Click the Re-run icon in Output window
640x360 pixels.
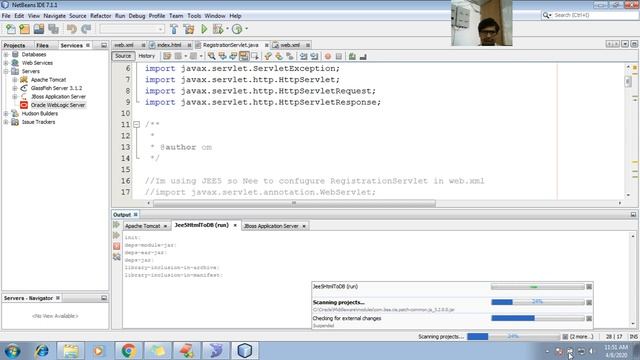(x=117, y=225)
